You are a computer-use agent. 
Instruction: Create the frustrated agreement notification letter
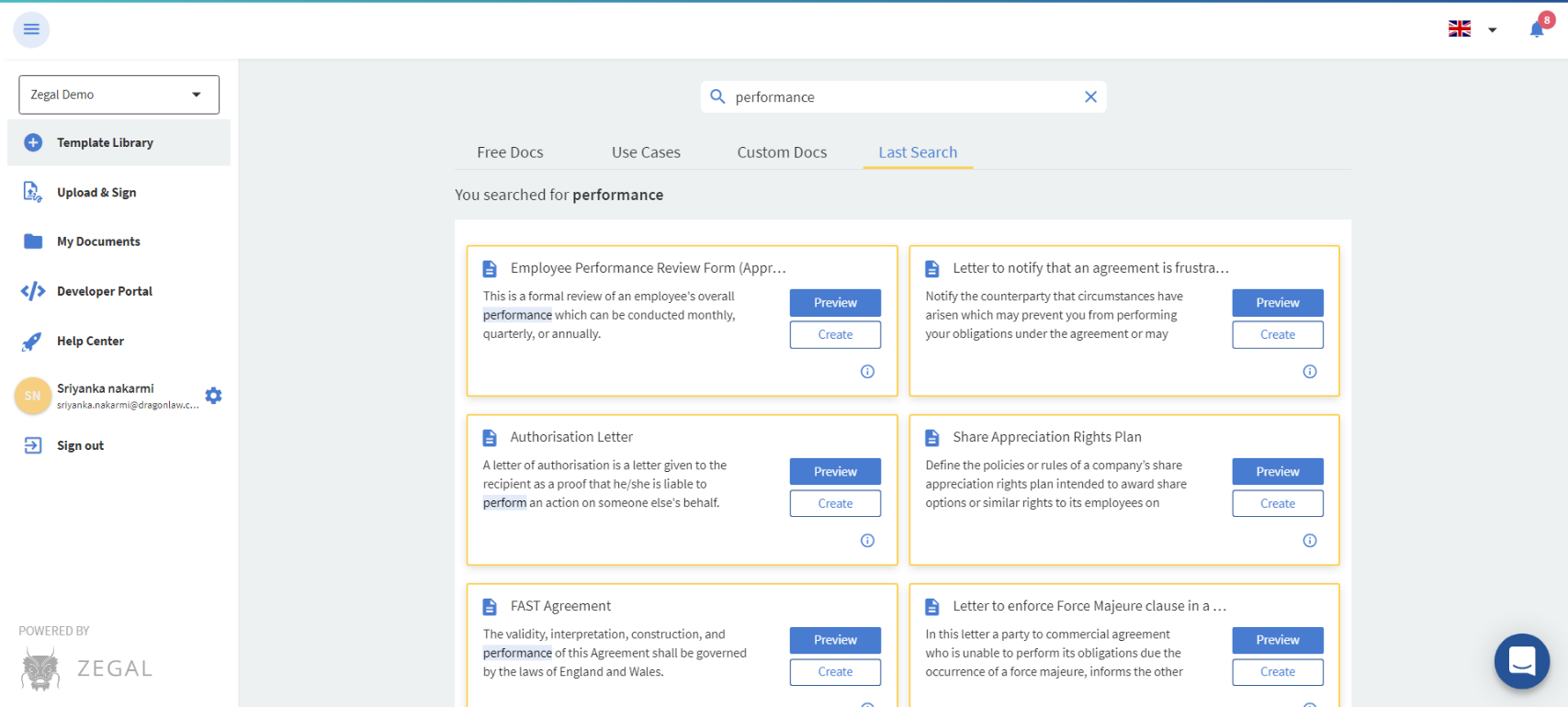coord(1278,334)
